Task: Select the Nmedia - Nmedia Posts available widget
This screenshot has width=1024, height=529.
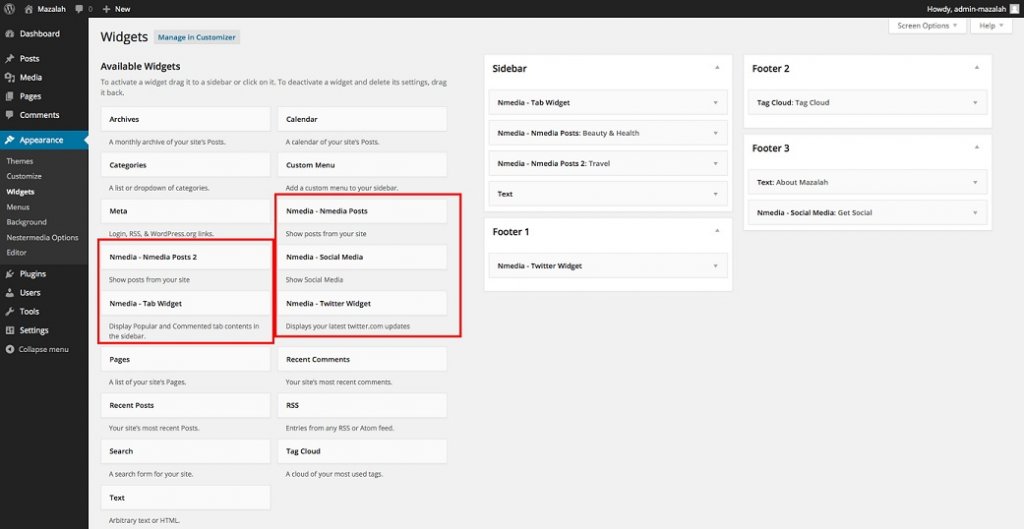Action: (362, 211)
